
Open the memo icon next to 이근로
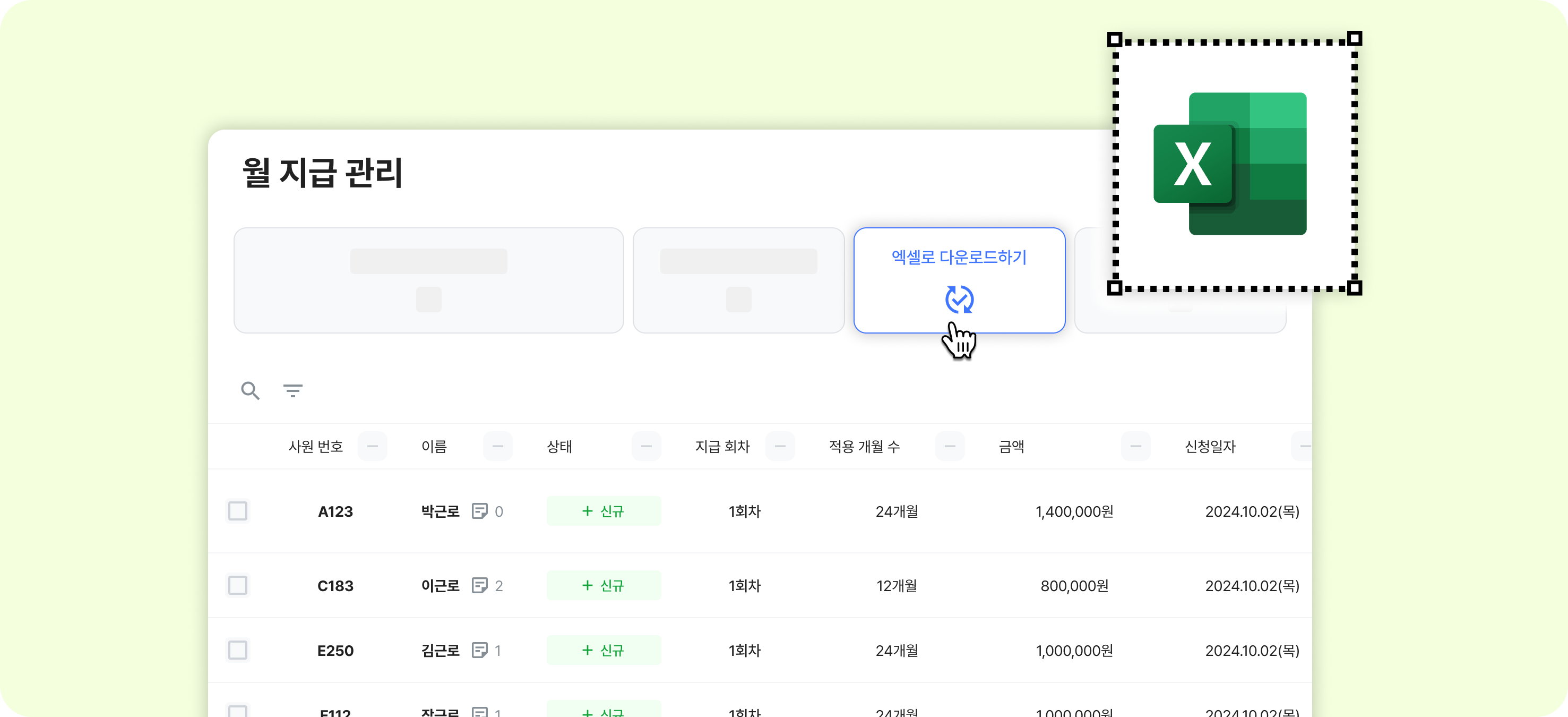(x=480, y=585)
